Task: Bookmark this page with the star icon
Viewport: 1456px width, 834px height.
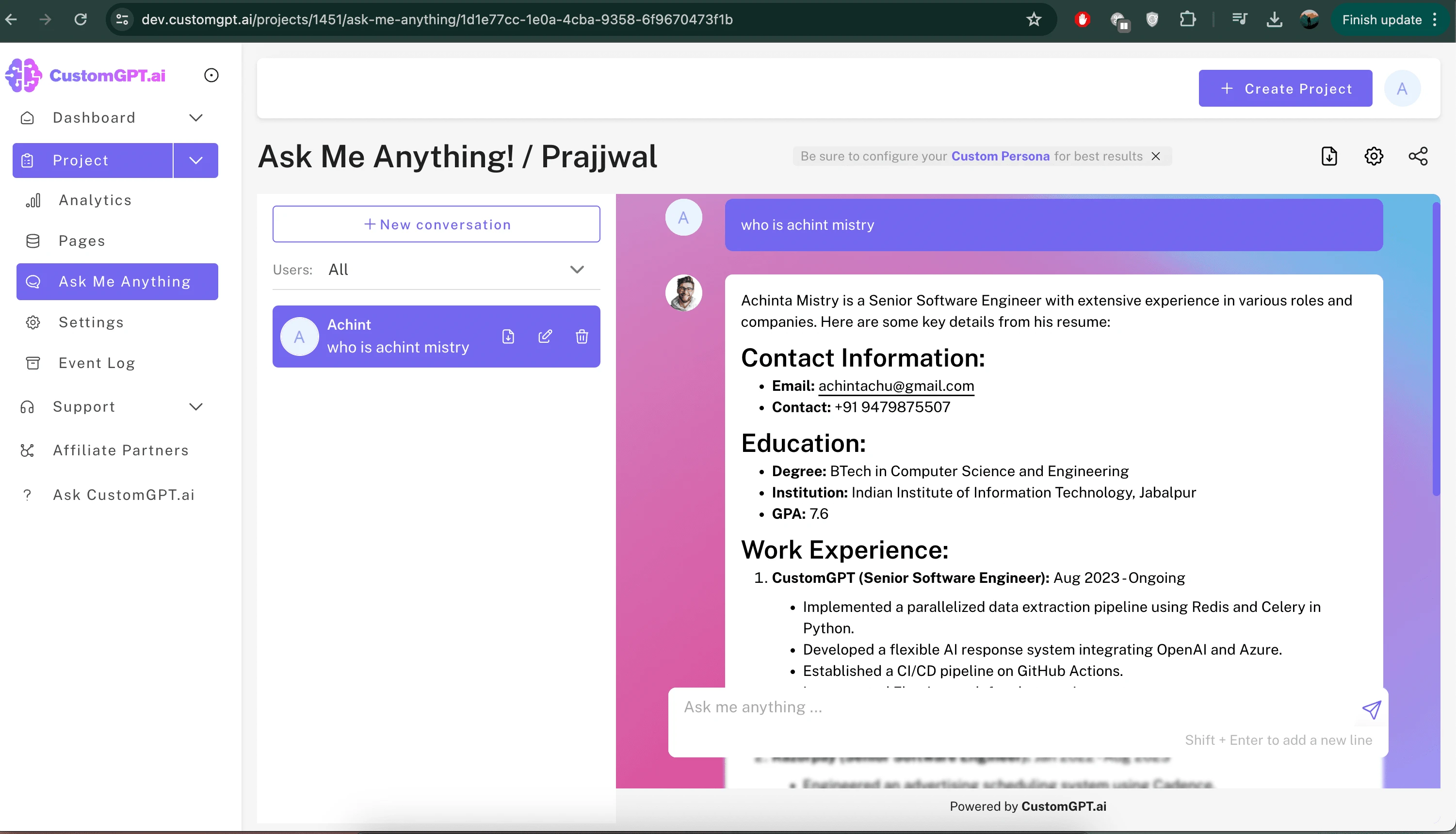Action: (1034, 19)
